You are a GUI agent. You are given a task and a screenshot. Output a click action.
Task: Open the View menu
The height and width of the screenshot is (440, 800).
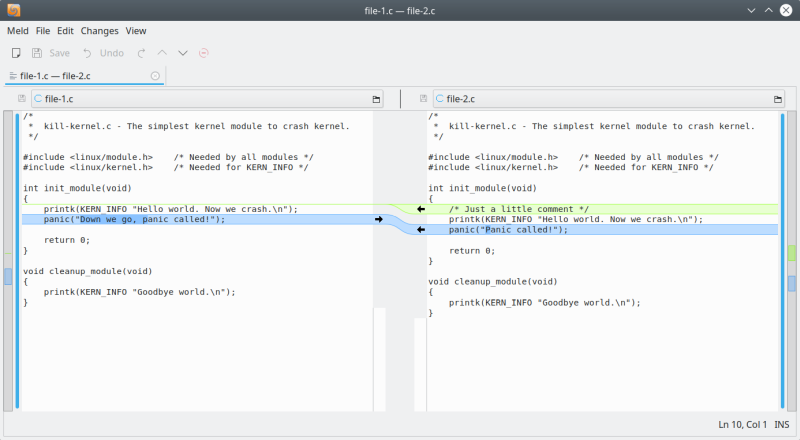point(136,31)
